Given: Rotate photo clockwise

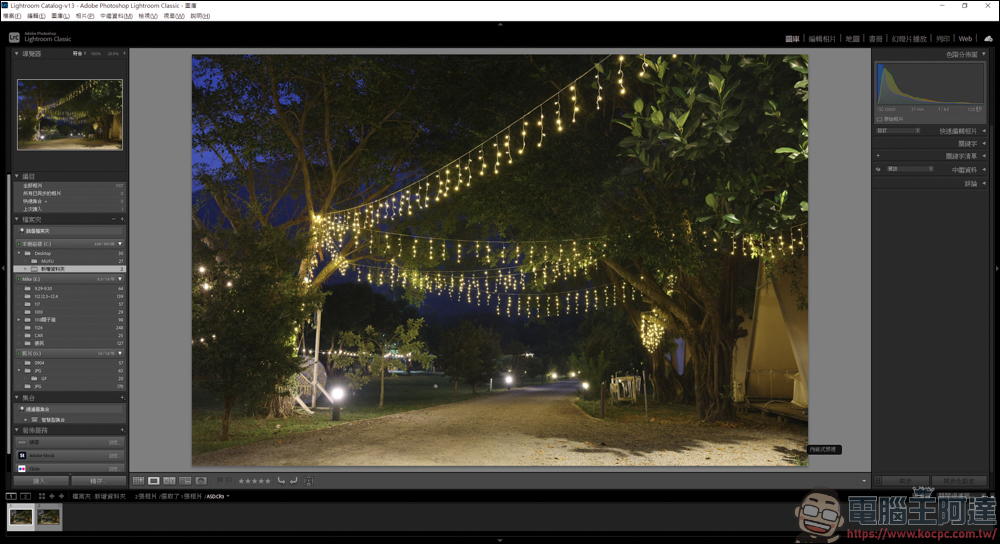Looking at the screenshot, I should click(293, 481).
